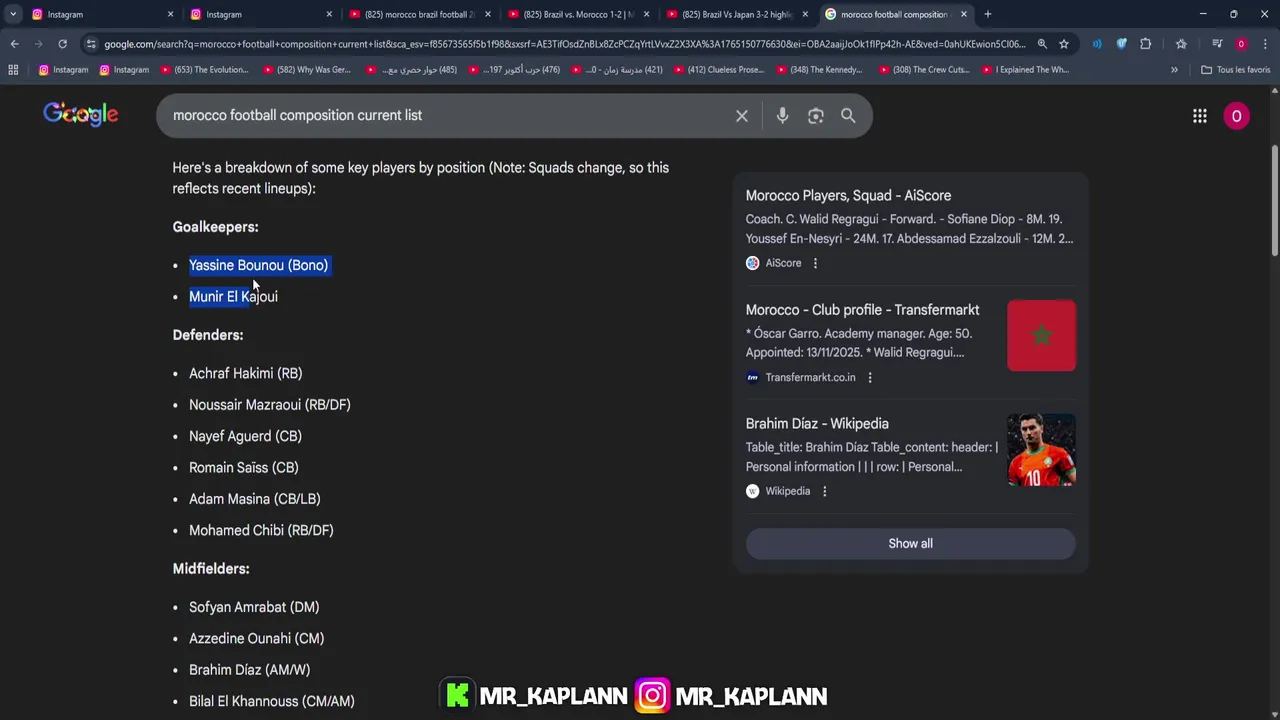Viewport: 1280px width, 720px height.
Task: Open the Tous les favoris folder
Action: coord(1235,70)
